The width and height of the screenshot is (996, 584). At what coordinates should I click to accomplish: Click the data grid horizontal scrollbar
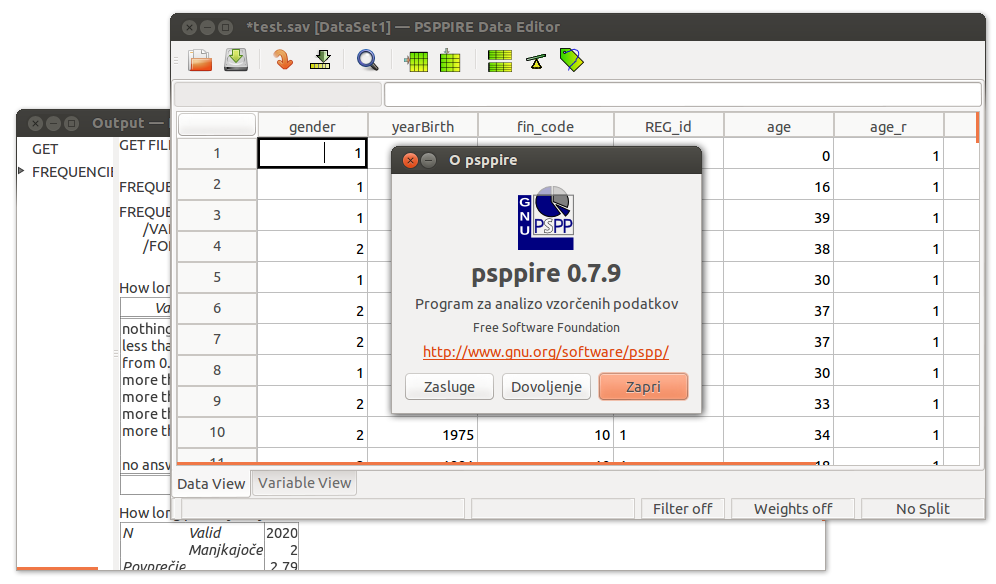tap(495, 464)
